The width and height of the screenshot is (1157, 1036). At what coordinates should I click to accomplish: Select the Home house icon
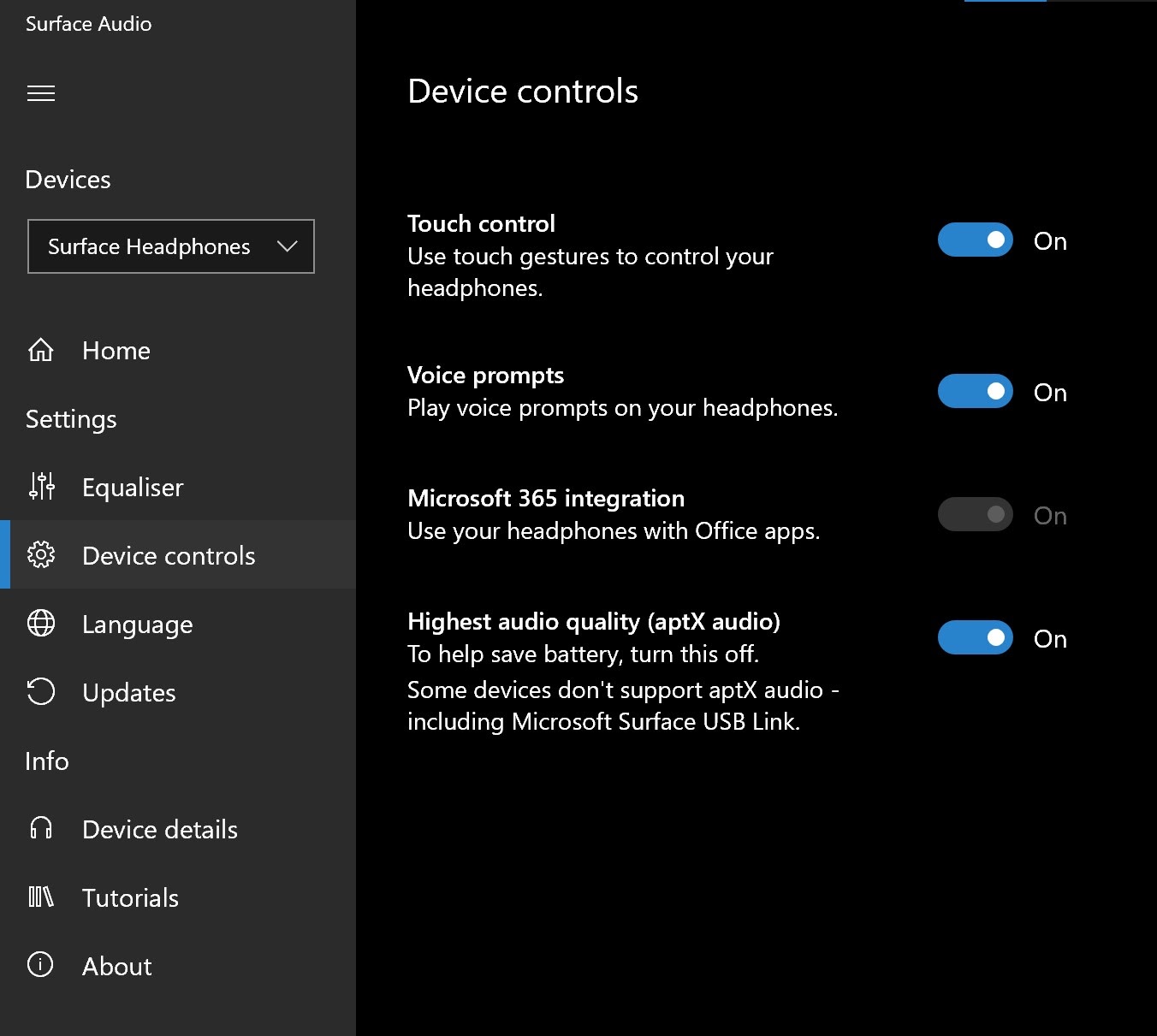[x=40, y=350]
